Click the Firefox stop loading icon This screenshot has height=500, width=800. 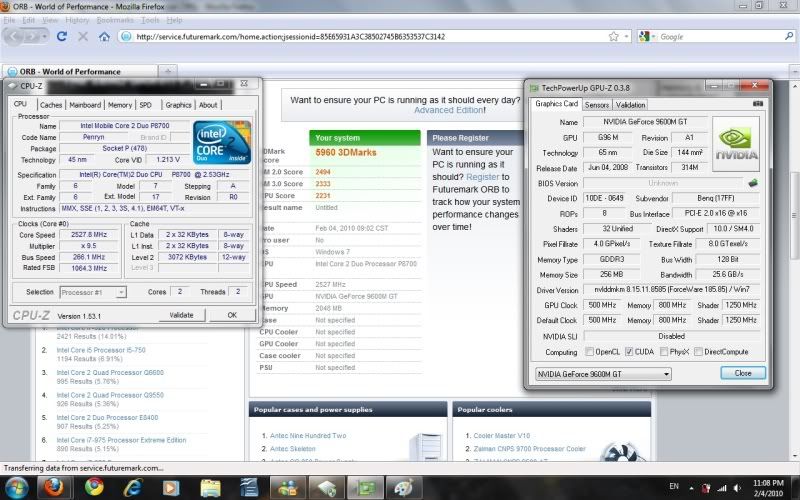[83, 36]
